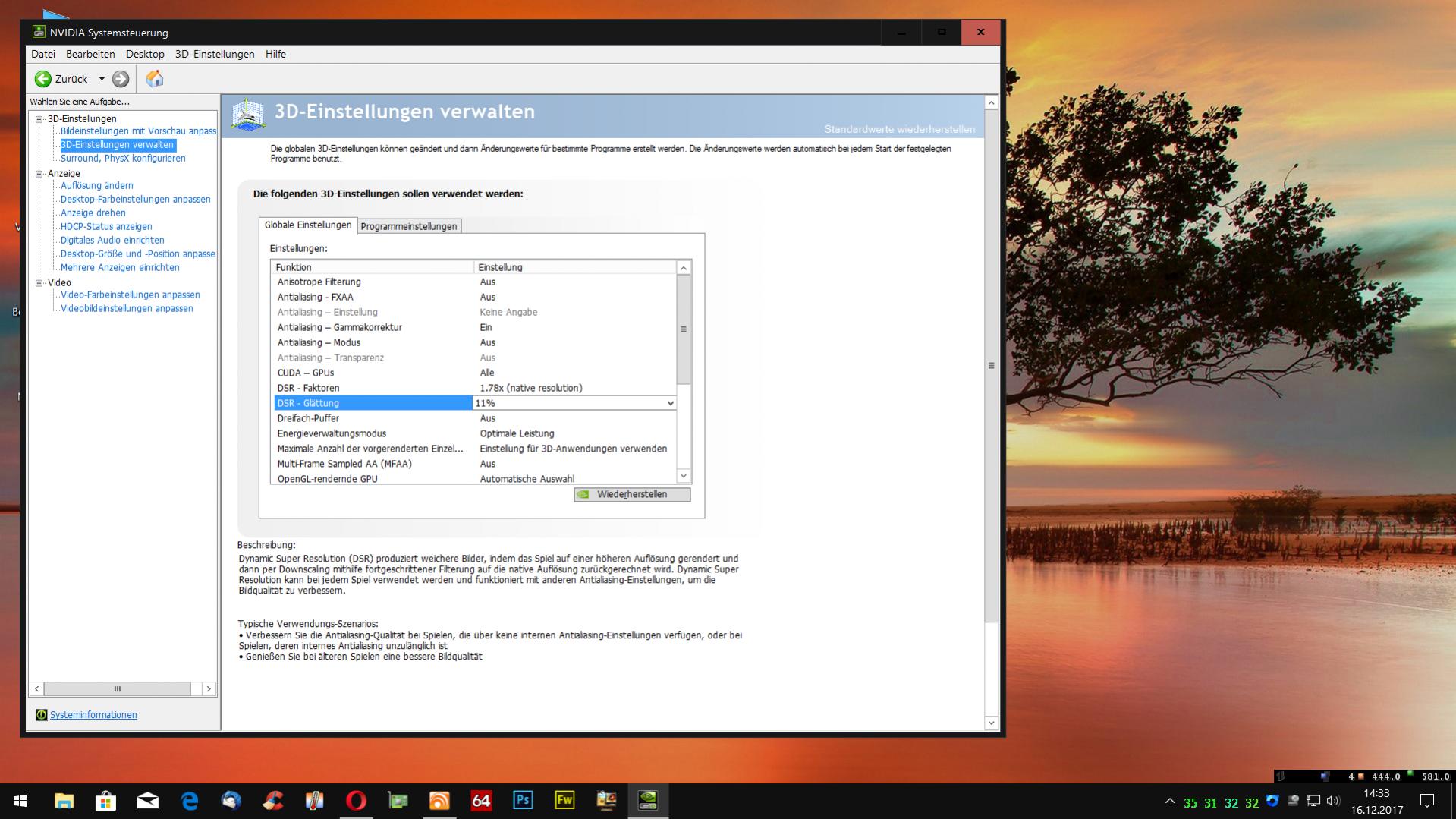Open the Windows Action Center

1427,802
